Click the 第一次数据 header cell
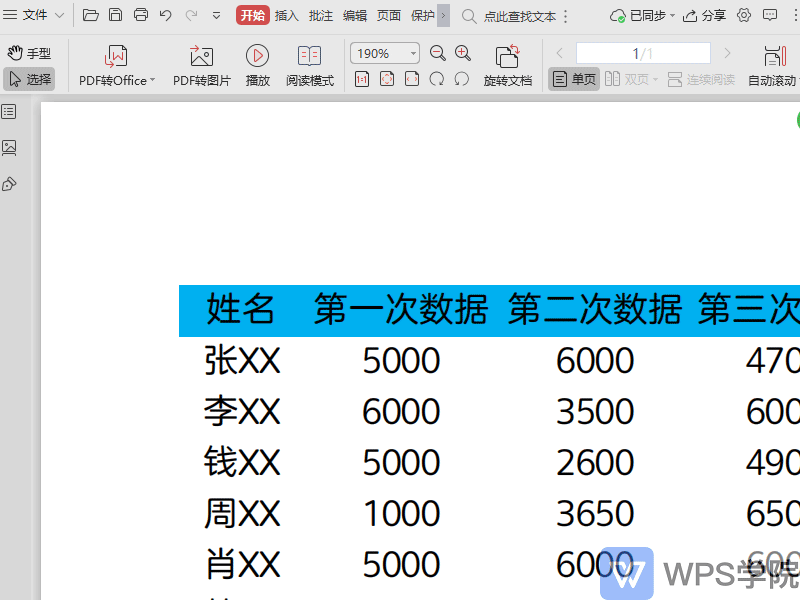The image size is (800, 600). tap(401, 309)
